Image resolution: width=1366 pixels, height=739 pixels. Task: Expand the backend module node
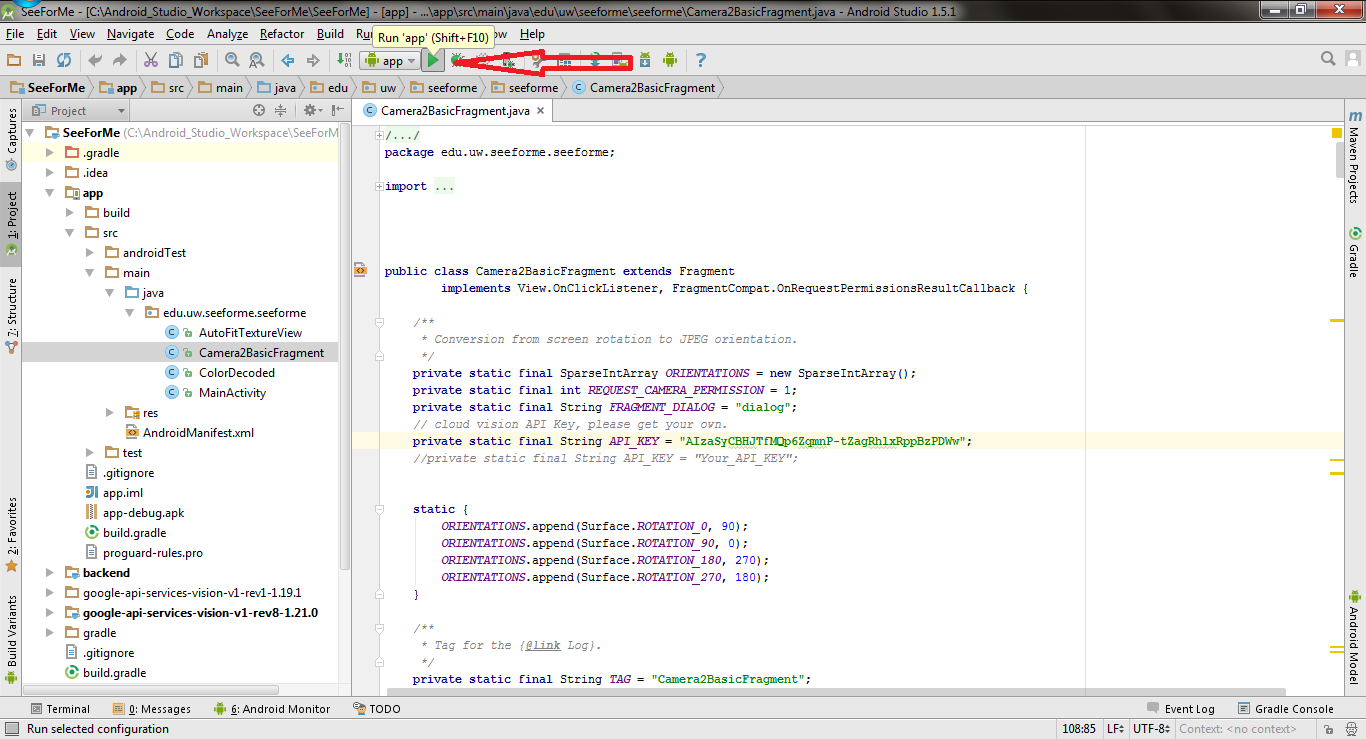click(x=50, y=573)
